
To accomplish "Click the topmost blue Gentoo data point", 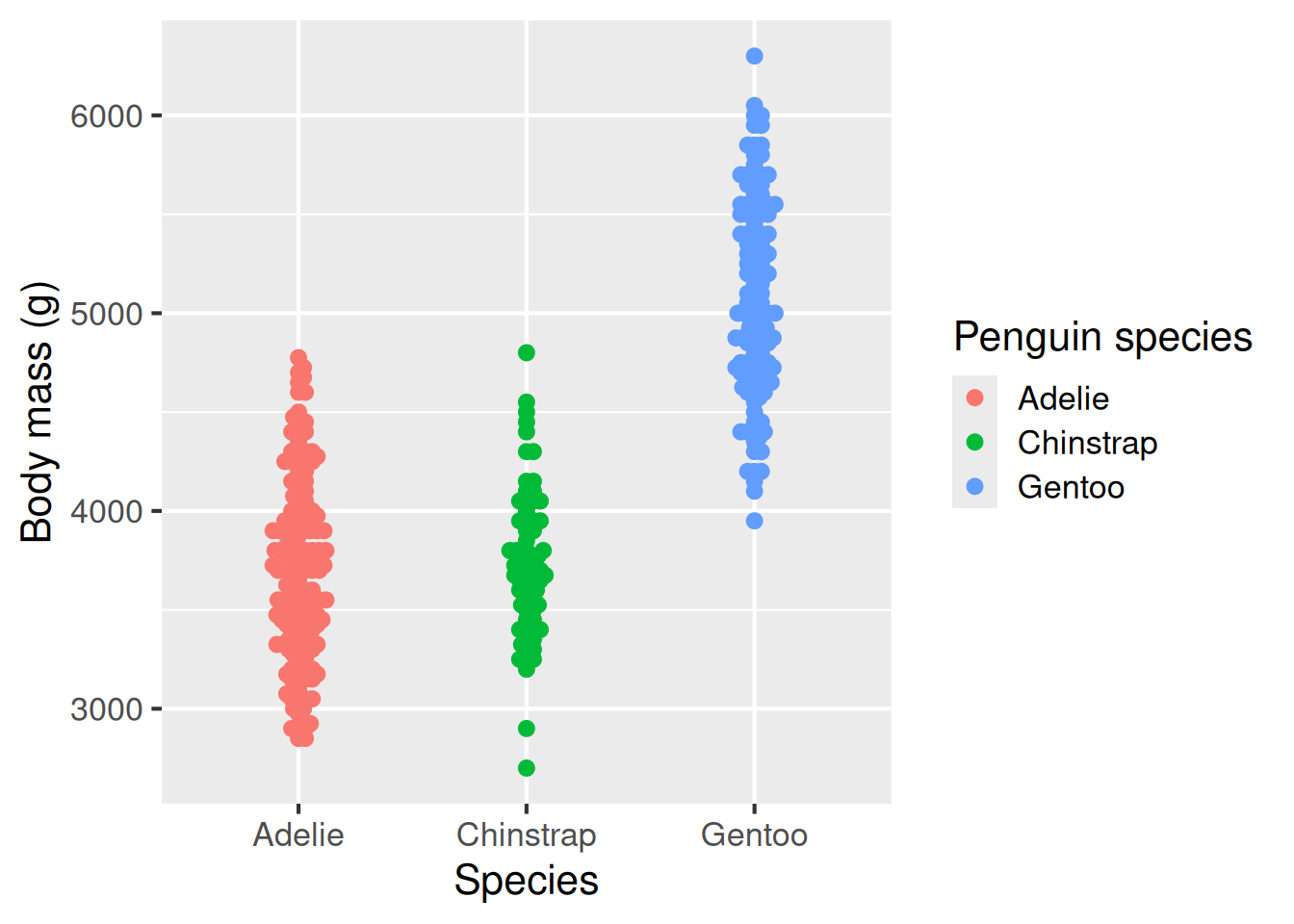I will pyautogui.click(x=754, y=56).
